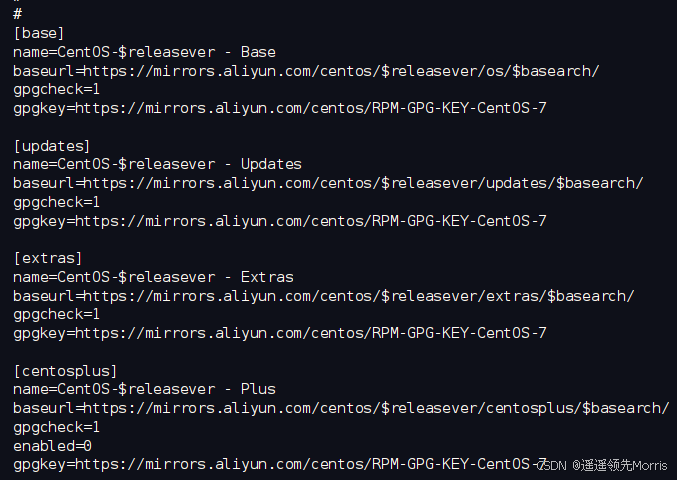Click the [base] section header

[x=39, y=33]
